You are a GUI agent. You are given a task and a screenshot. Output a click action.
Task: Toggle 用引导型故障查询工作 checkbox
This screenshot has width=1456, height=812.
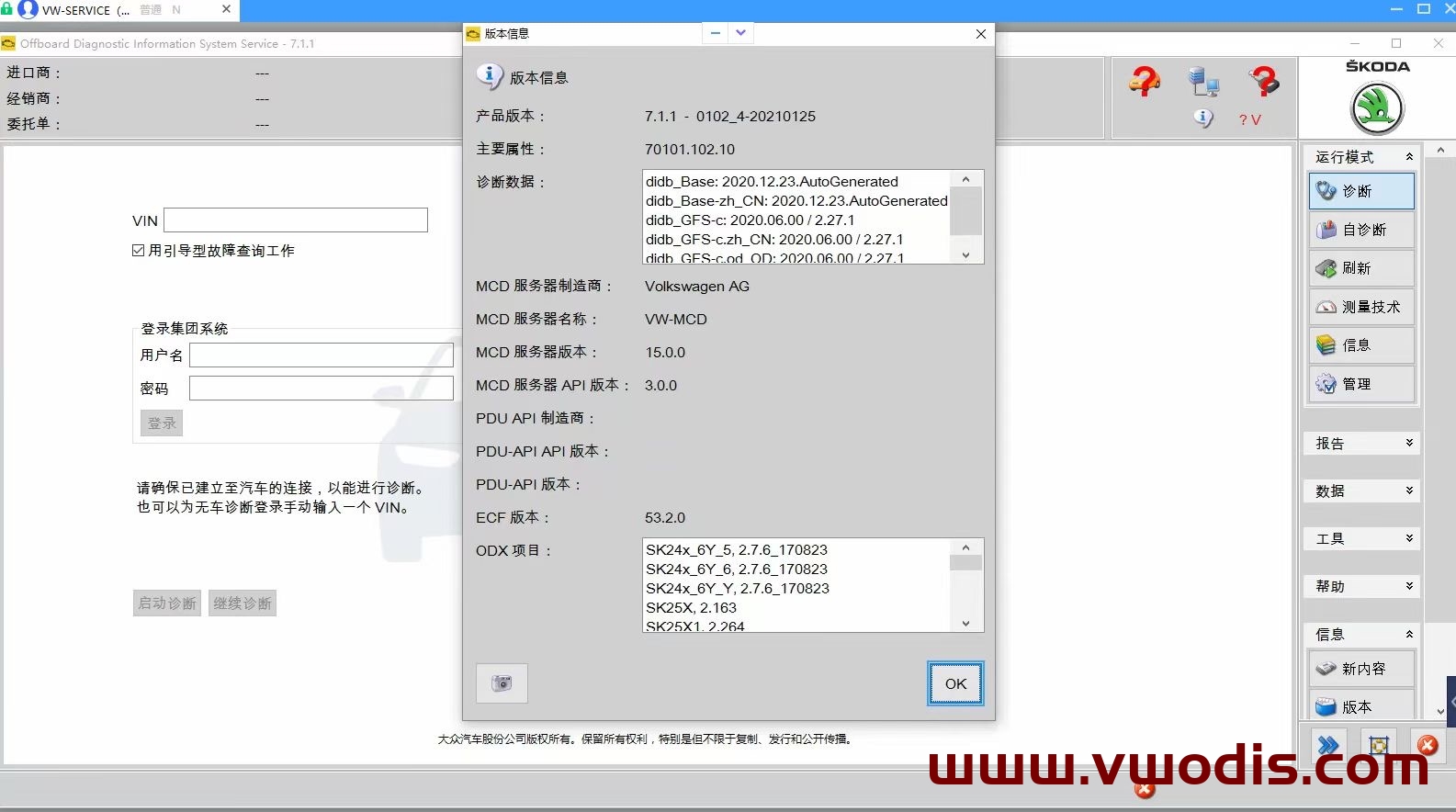click(139, 251)
